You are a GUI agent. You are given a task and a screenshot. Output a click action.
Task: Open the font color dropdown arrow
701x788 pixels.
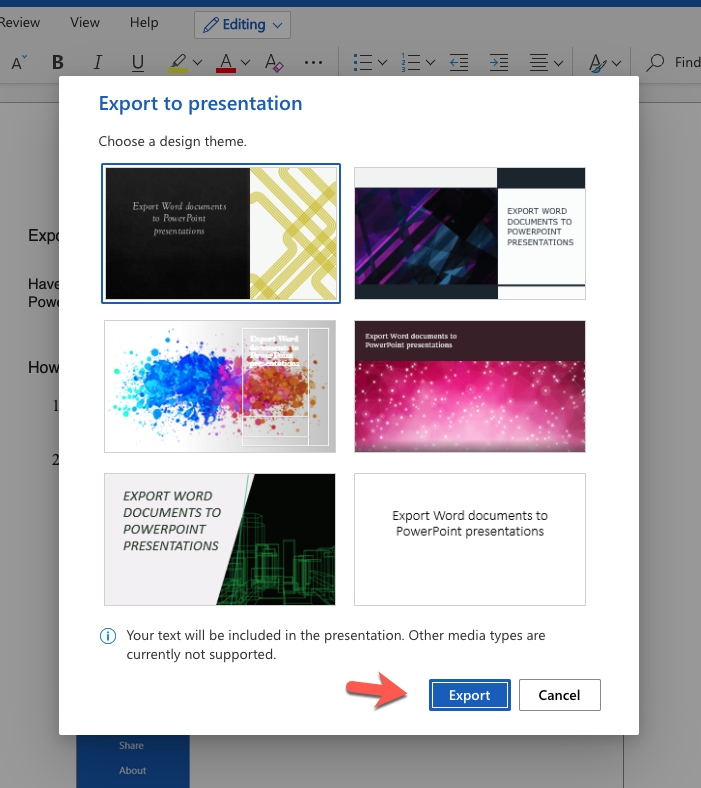pos(245,63)
